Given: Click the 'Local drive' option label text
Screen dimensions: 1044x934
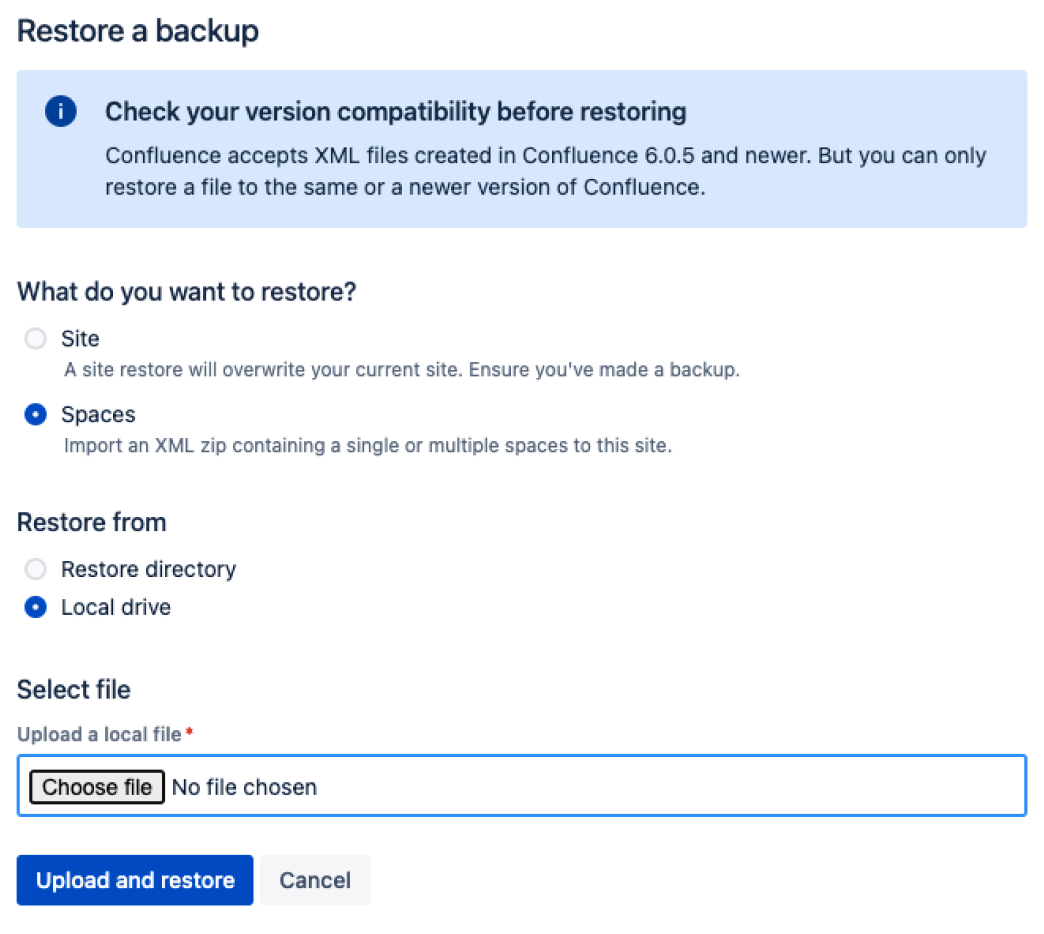Looking at the screenshot, I should 116,607.
